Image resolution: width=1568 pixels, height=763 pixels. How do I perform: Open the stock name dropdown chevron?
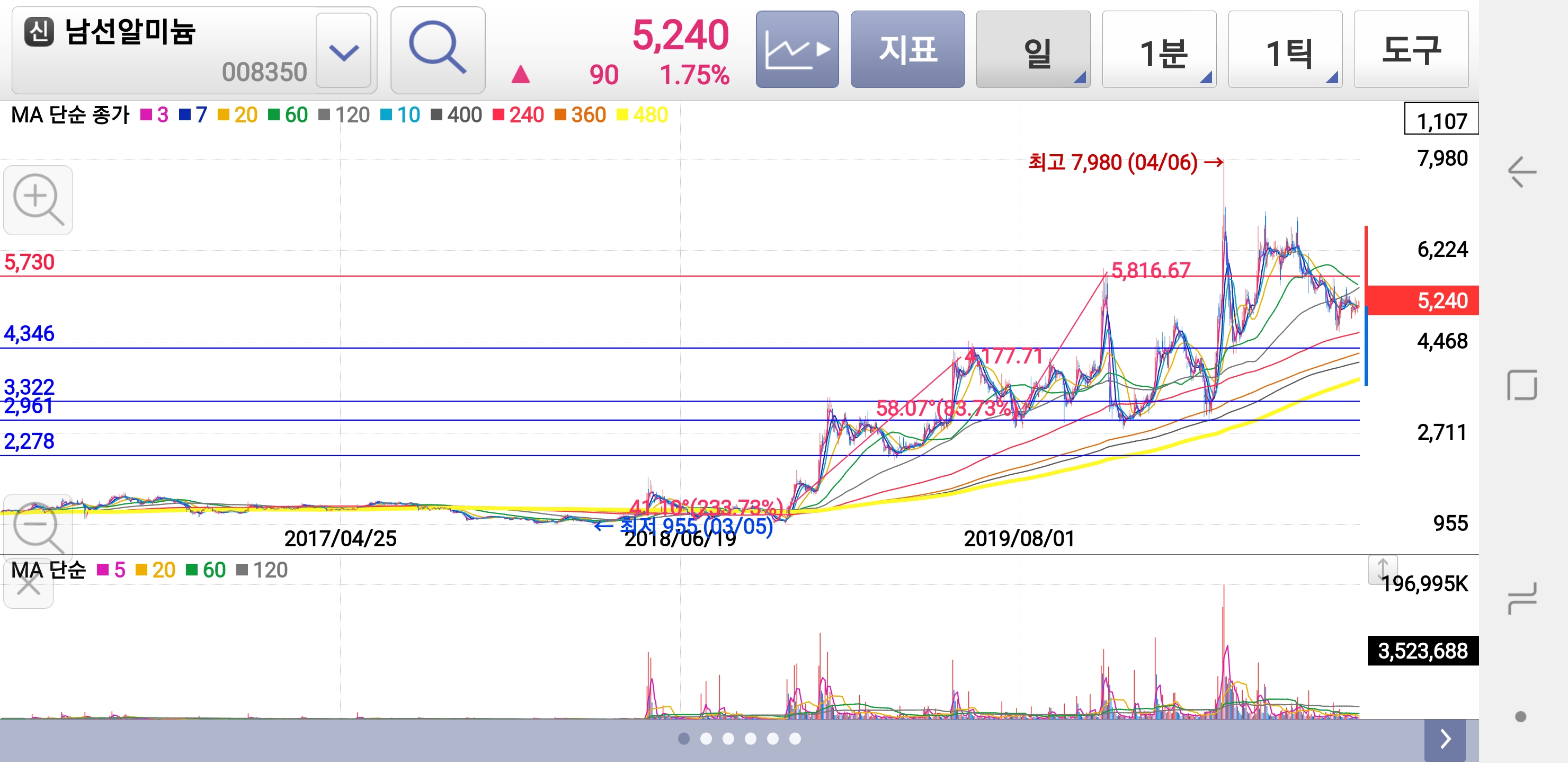pos(343,52)
